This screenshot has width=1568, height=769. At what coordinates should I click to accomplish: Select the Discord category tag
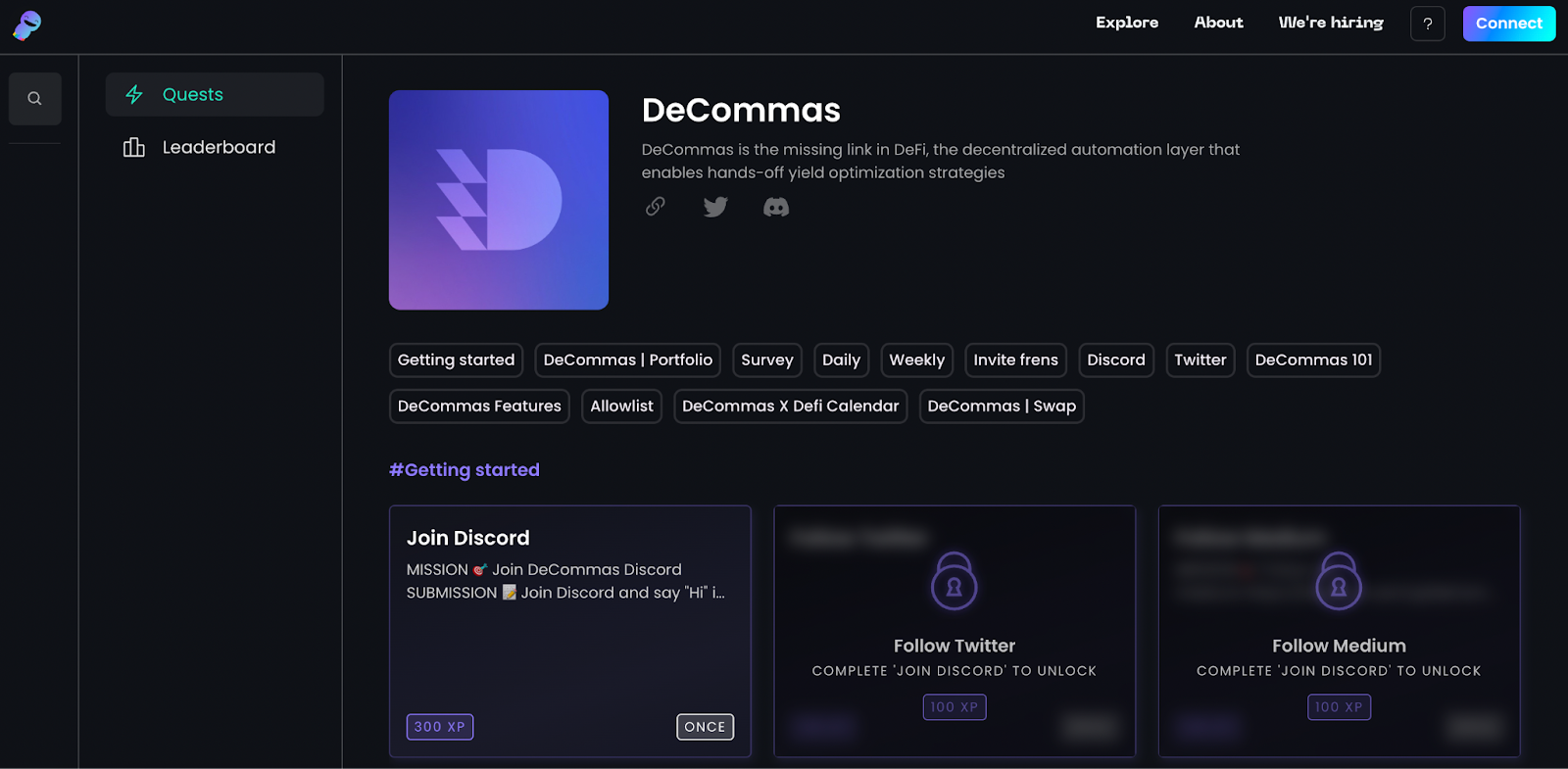pyautogui.click(x=1116, y=360)
